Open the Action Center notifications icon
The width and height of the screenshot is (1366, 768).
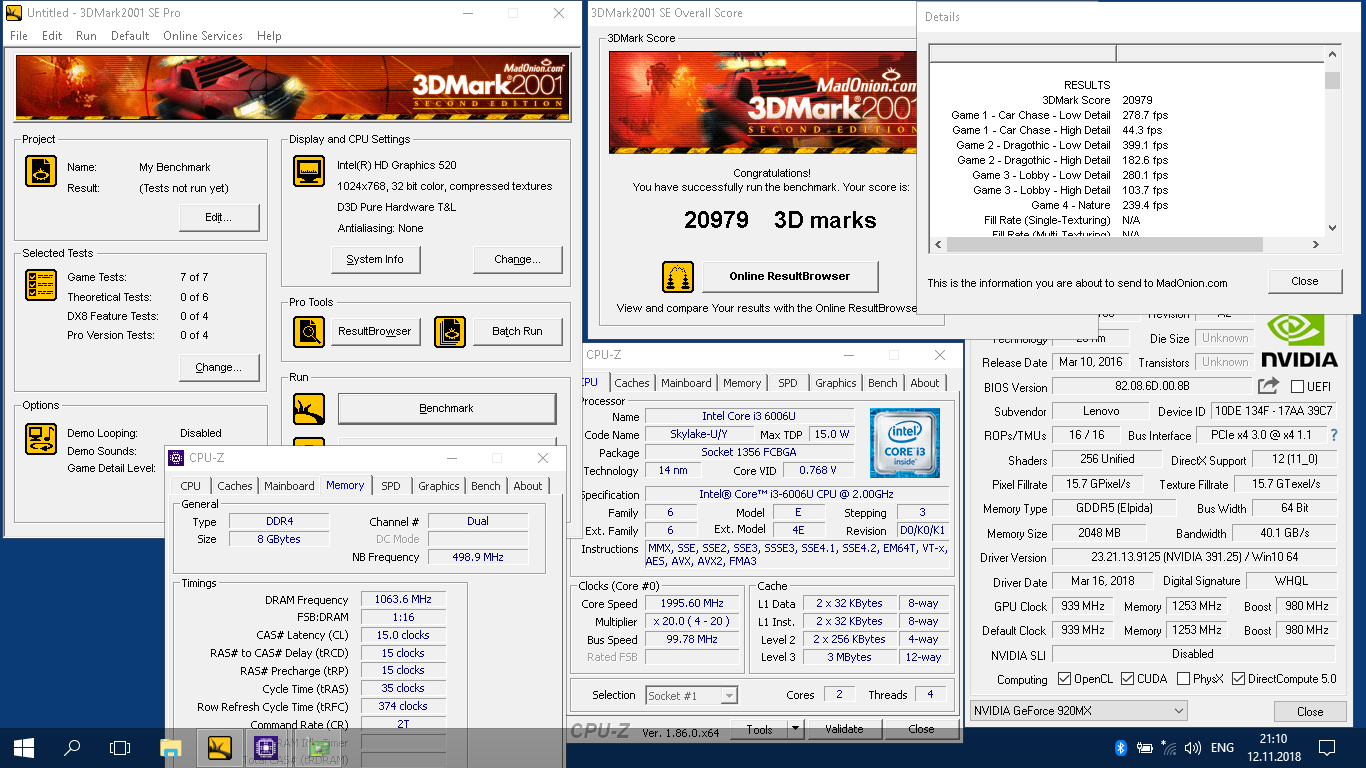click(1327, 747)
